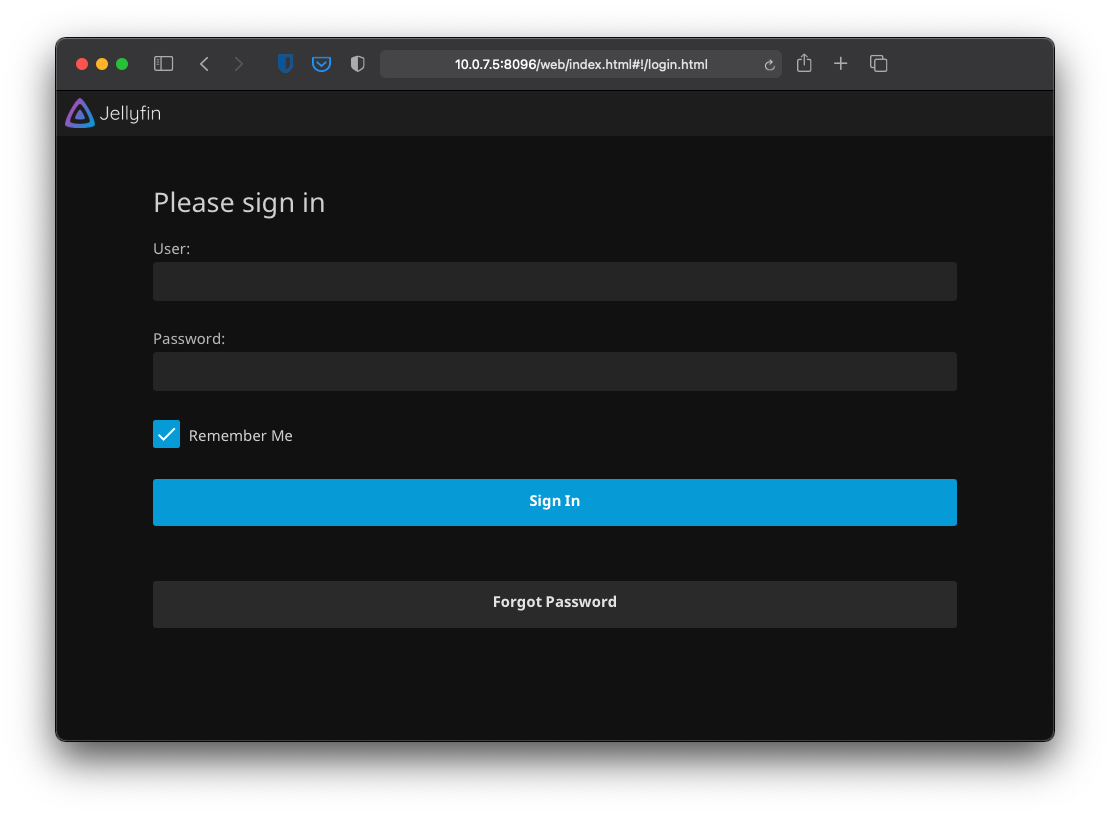Open the Forgot Password option
This screenshot has width=1110, height=815.
(554, 603)
